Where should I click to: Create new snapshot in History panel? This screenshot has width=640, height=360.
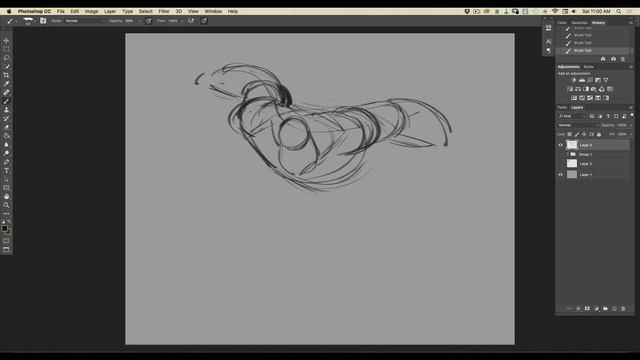tap(613, 59)
